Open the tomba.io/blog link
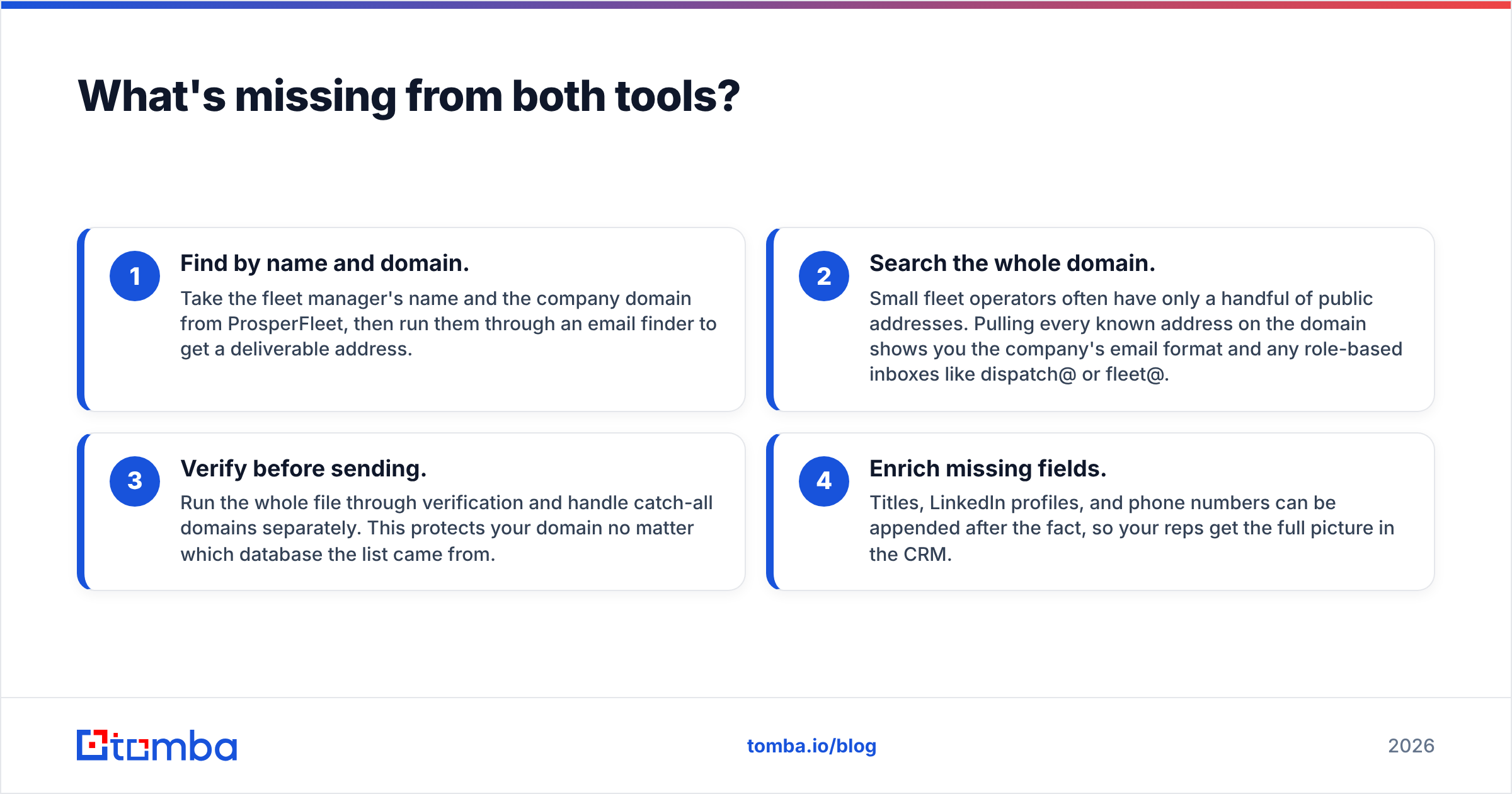 (x=811, y=746)
